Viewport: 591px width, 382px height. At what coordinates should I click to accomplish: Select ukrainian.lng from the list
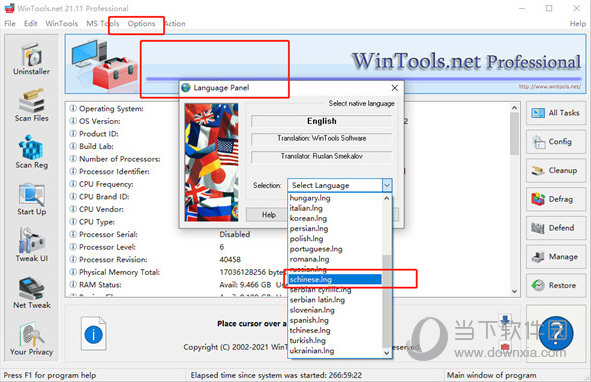(x=335, y=351)
